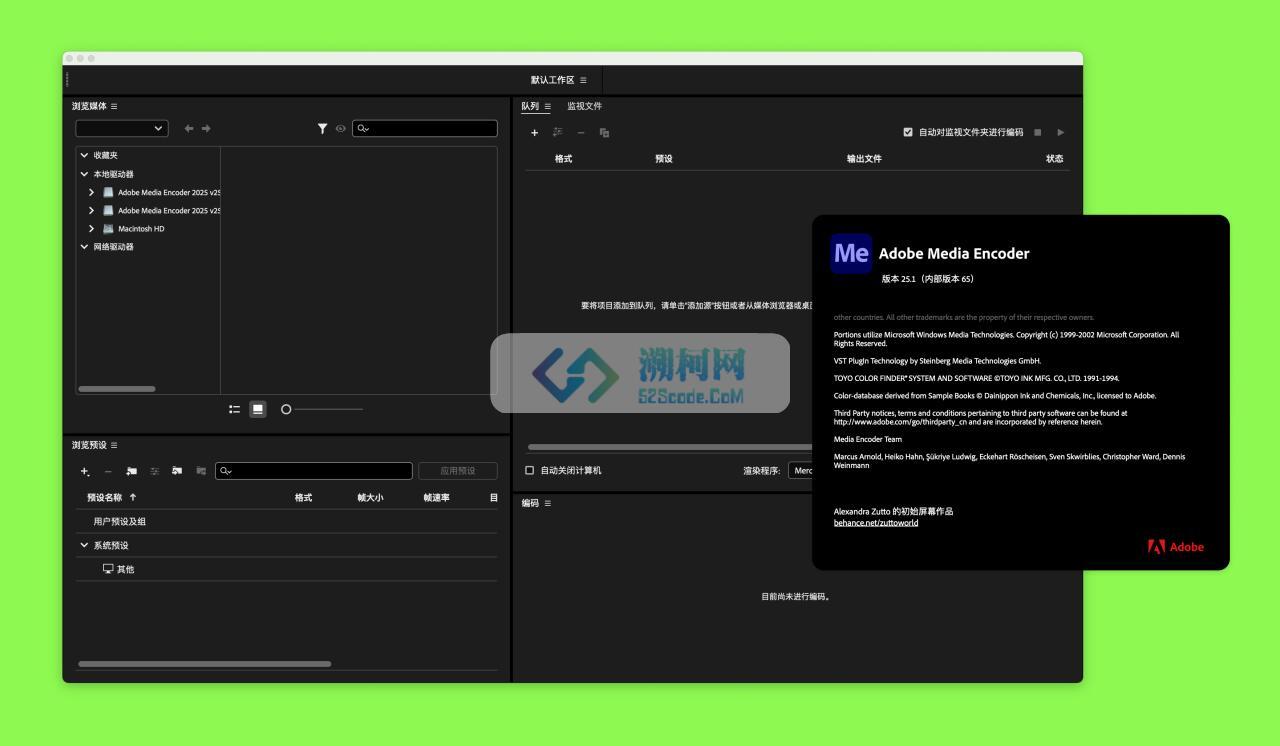Go forward with the media browser right arrow
This screenshot has width=1280, height=746.
206,128
